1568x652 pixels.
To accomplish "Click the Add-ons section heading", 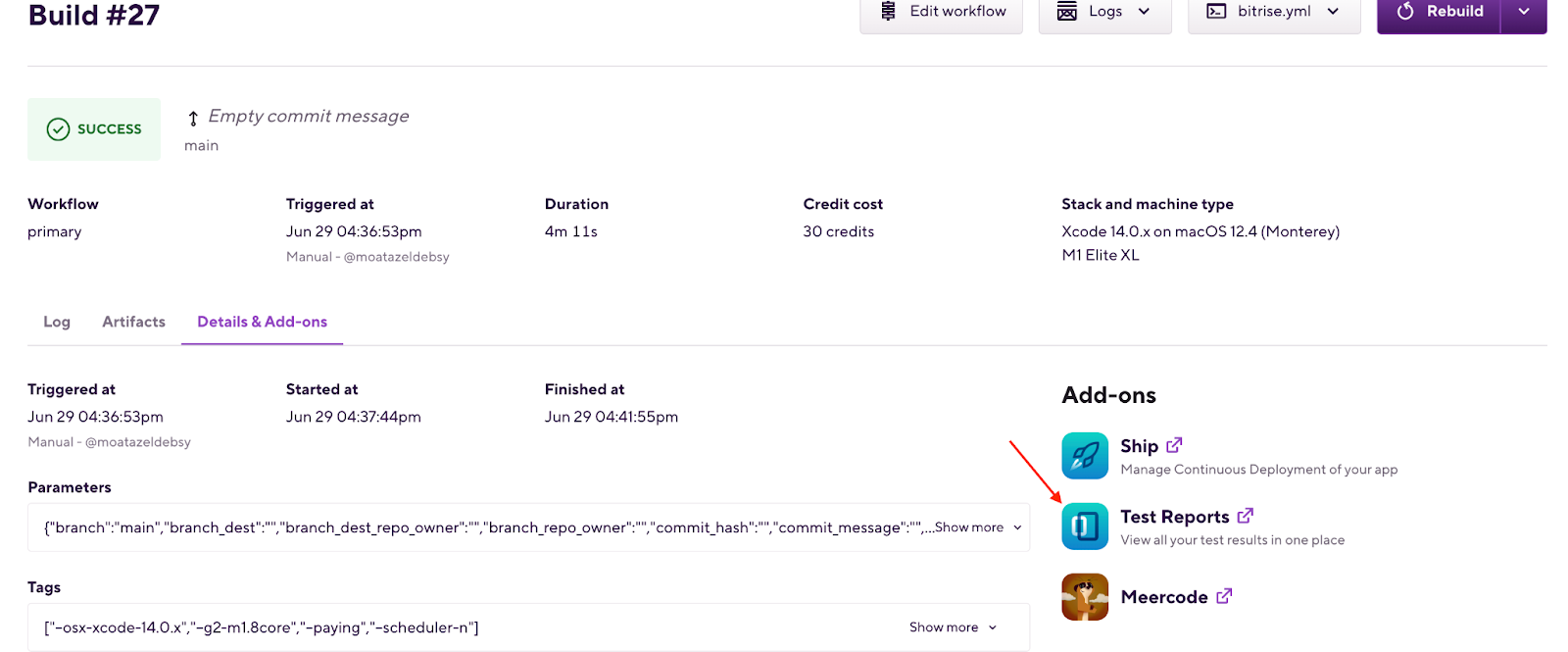I will point(1109,395).
